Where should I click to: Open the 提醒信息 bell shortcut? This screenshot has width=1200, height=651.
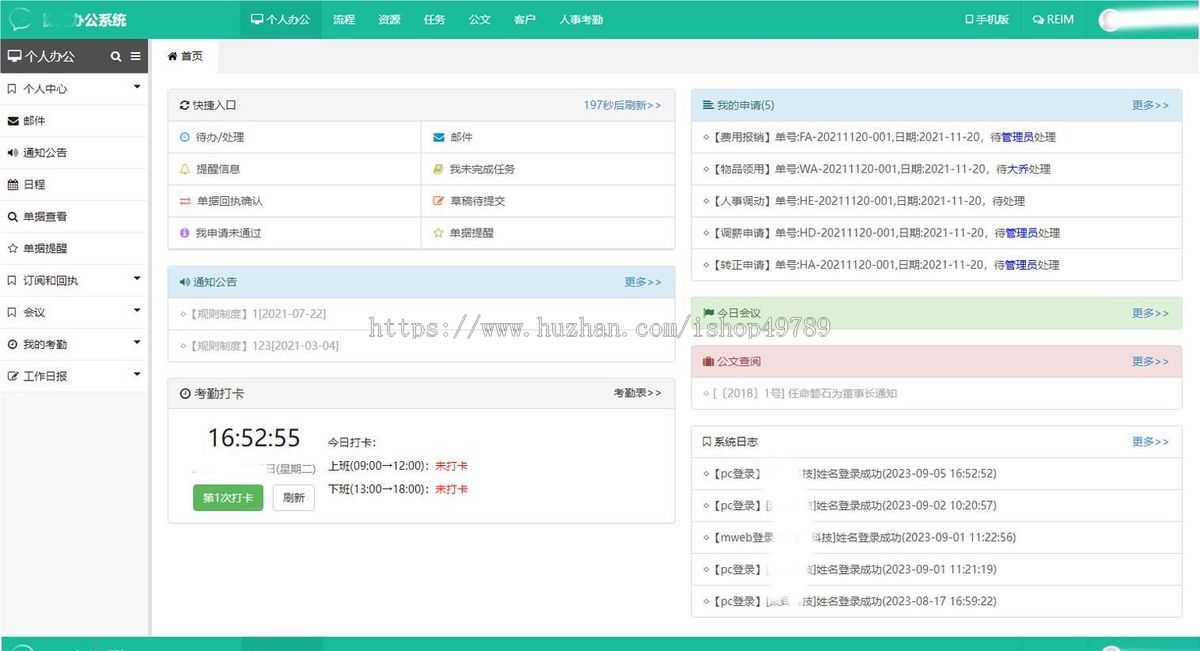click(x=295, y=169)
